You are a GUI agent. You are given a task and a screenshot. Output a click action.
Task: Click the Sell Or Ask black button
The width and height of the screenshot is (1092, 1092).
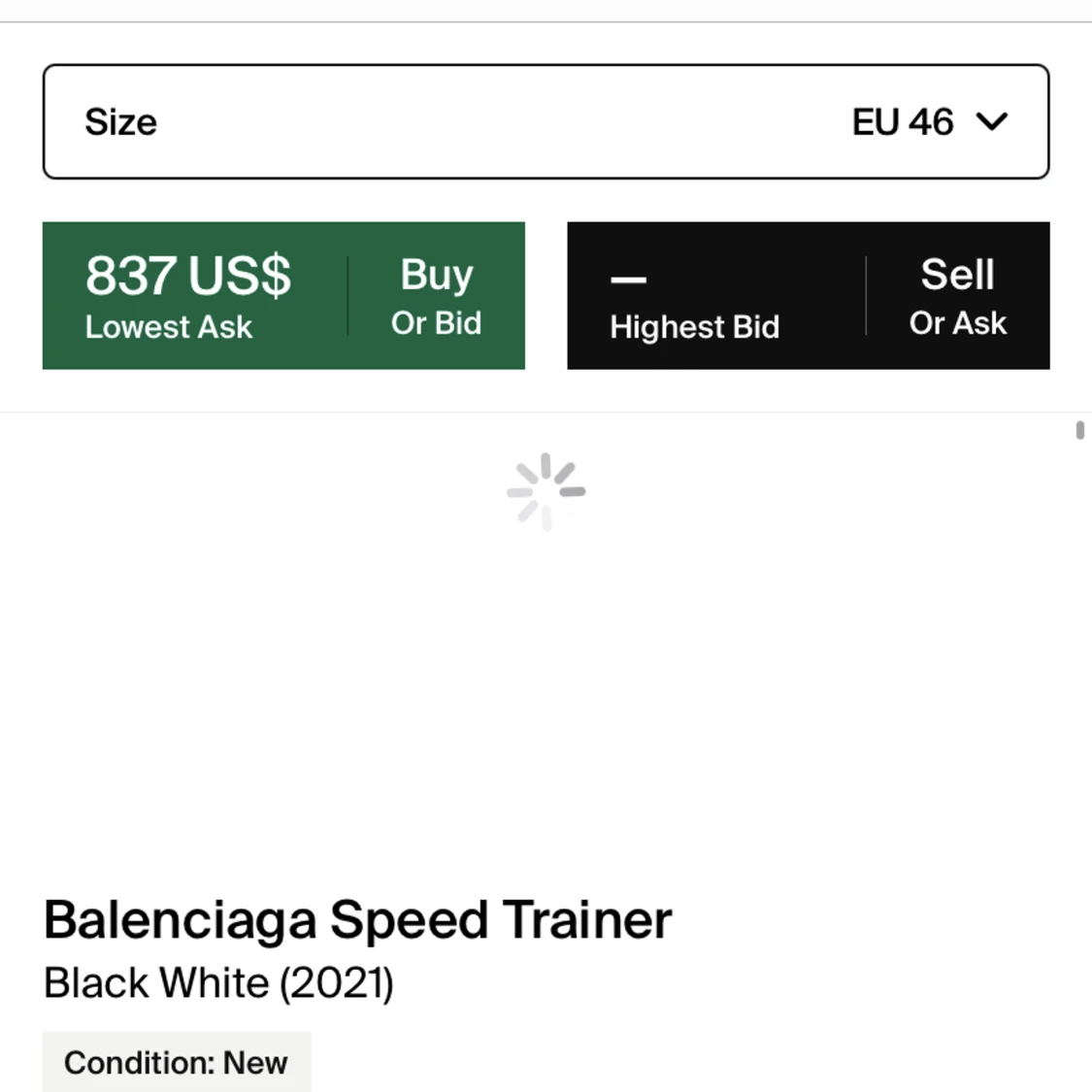(957, 295)
